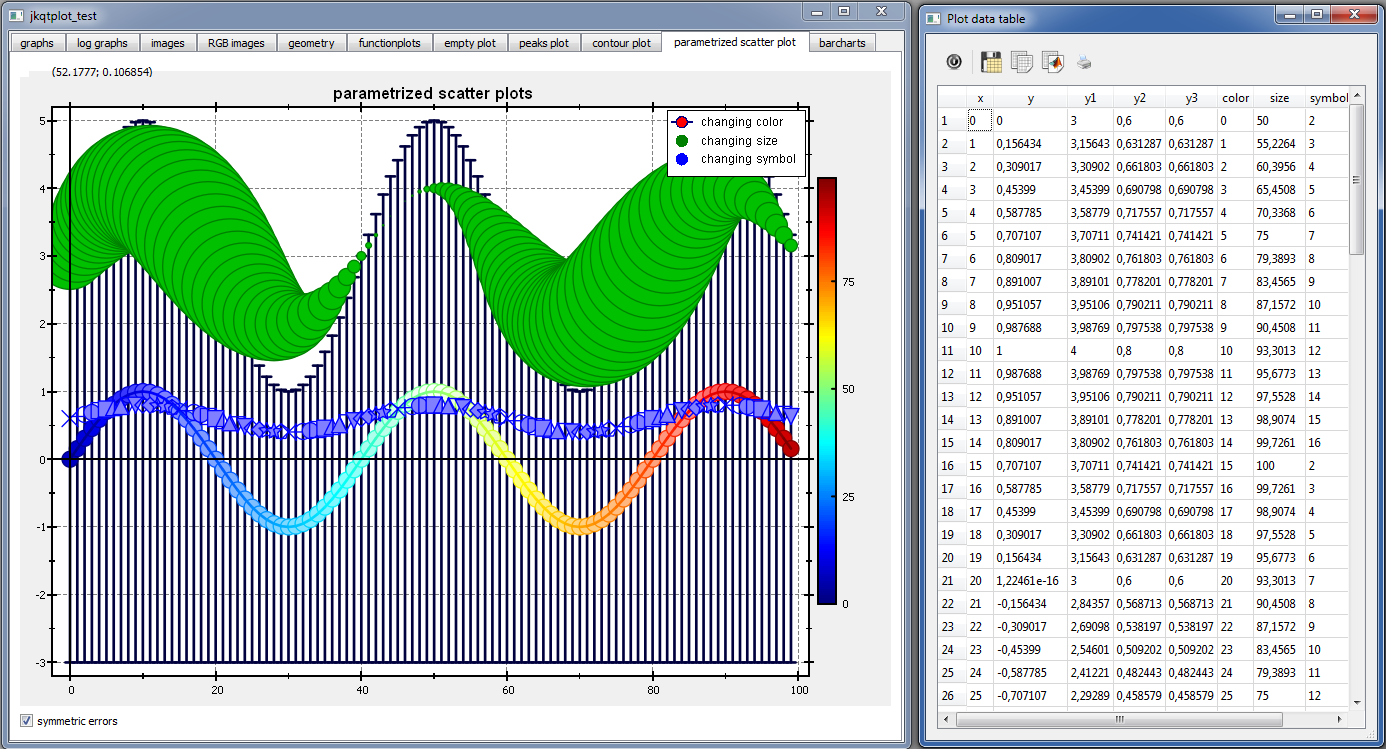Click table cell '55,2264' in size column
This screenshot has width=1386, height=749.
point(1280,144)
